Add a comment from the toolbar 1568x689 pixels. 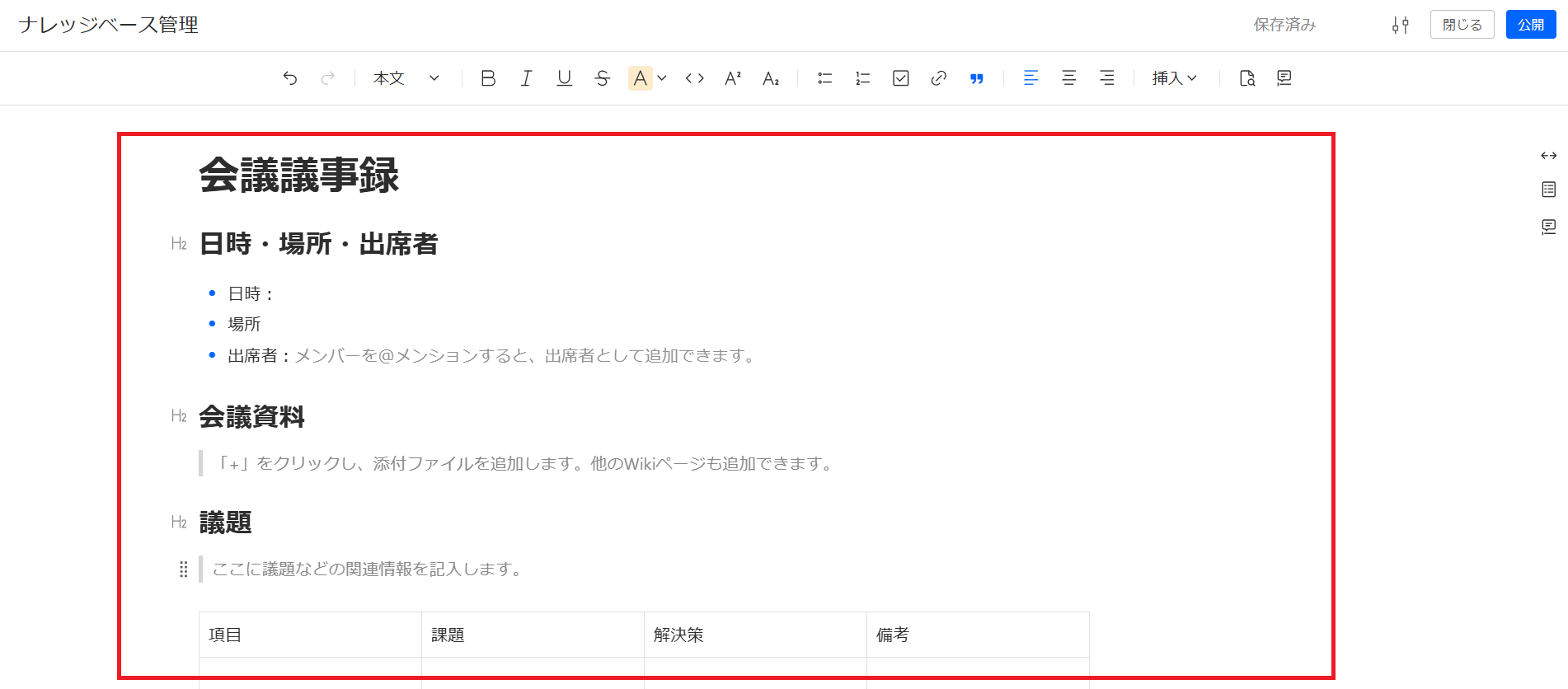(x=1284, y=78)
